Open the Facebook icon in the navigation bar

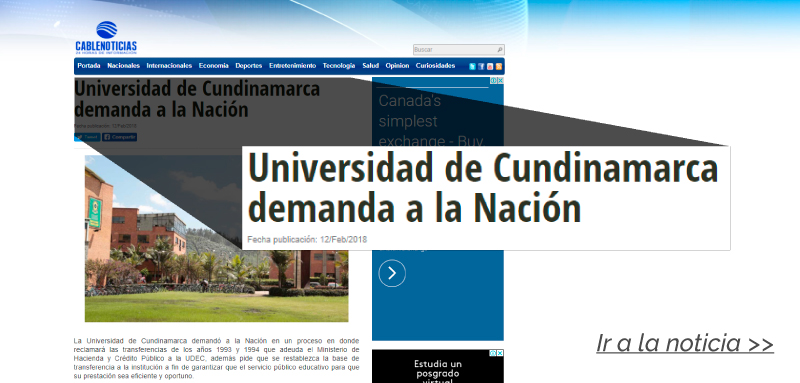(481, 66)
